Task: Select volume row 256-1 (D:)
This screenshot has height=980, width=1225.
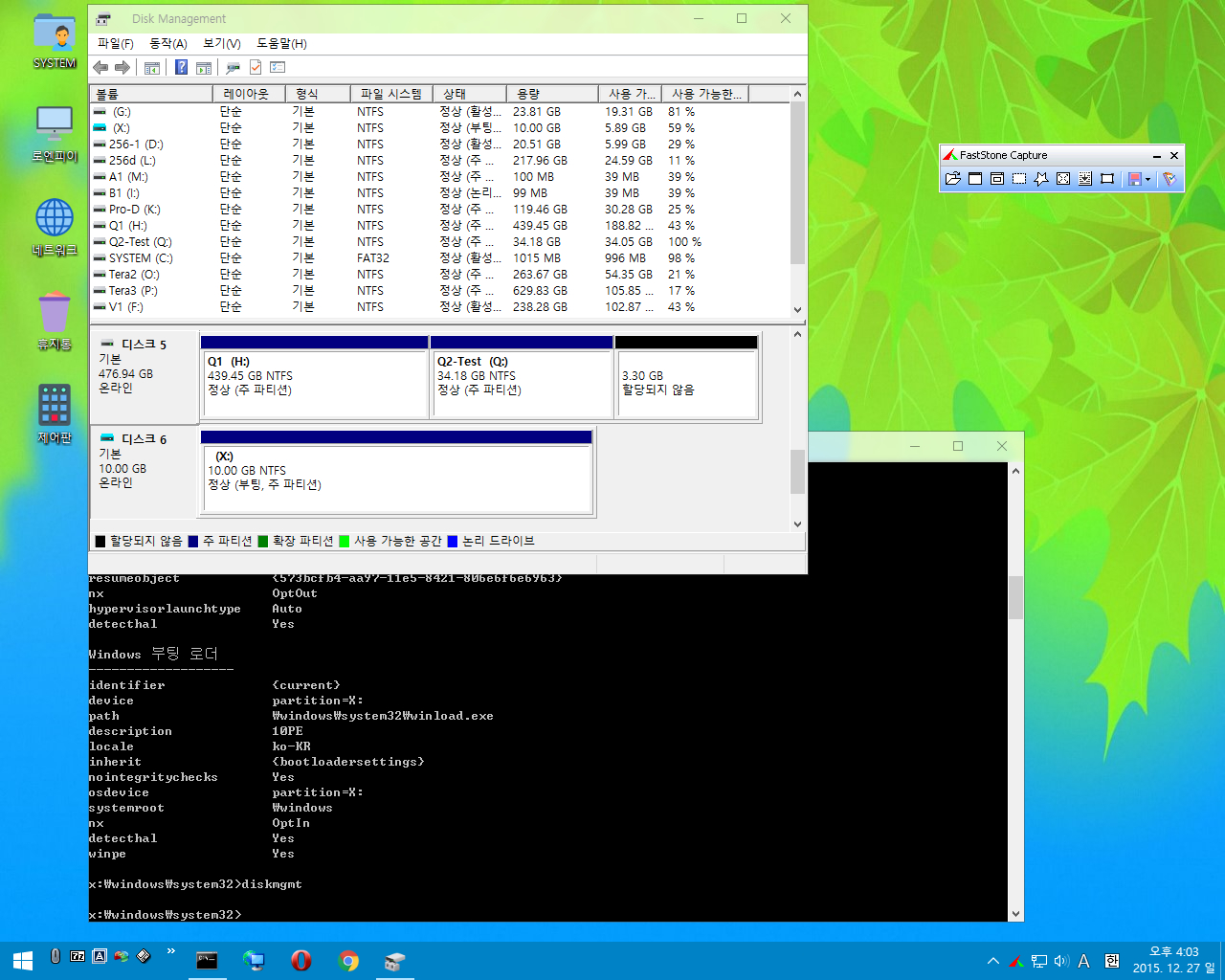Action: click(440, 145)
